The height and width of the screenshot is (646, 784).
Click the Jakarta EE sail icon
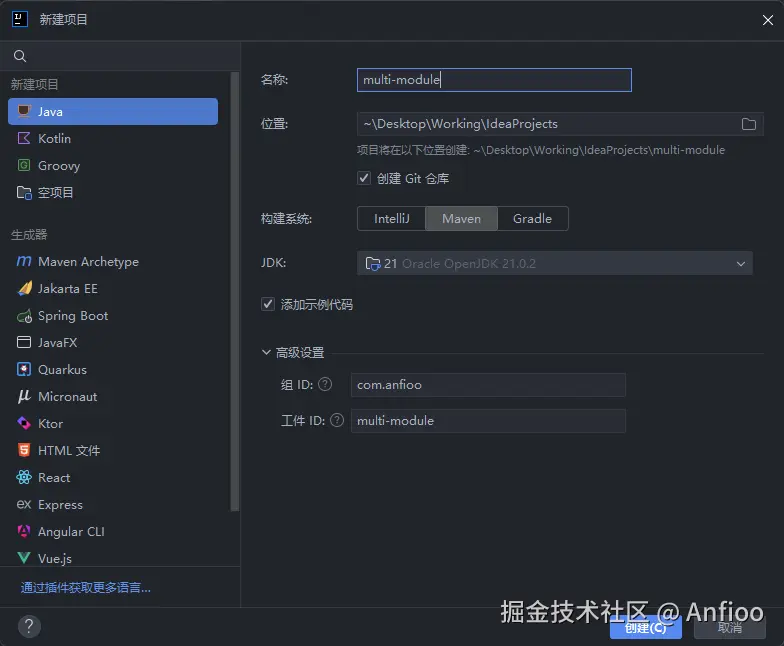24,288
